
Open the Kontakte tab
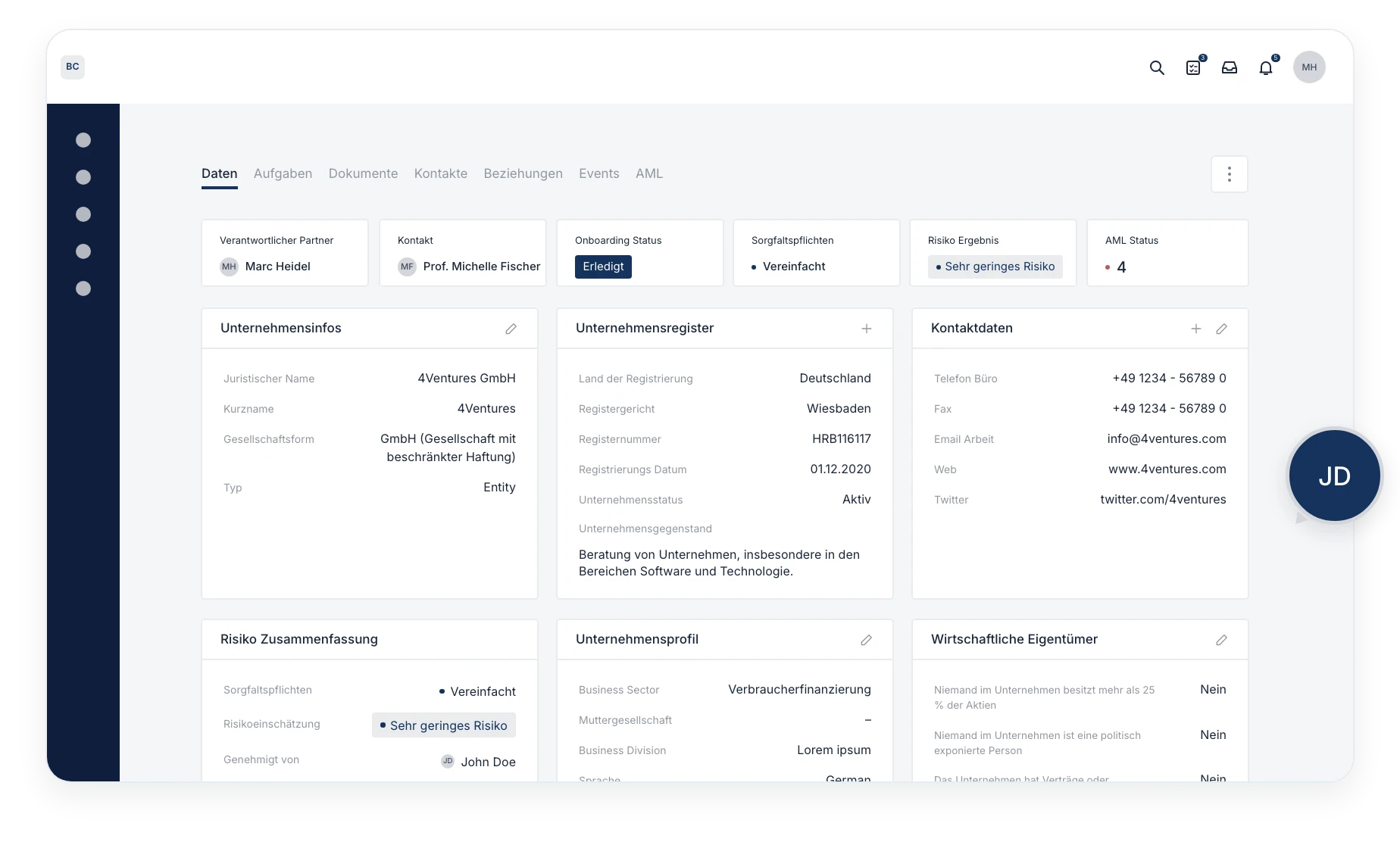[x=441, y=173]
